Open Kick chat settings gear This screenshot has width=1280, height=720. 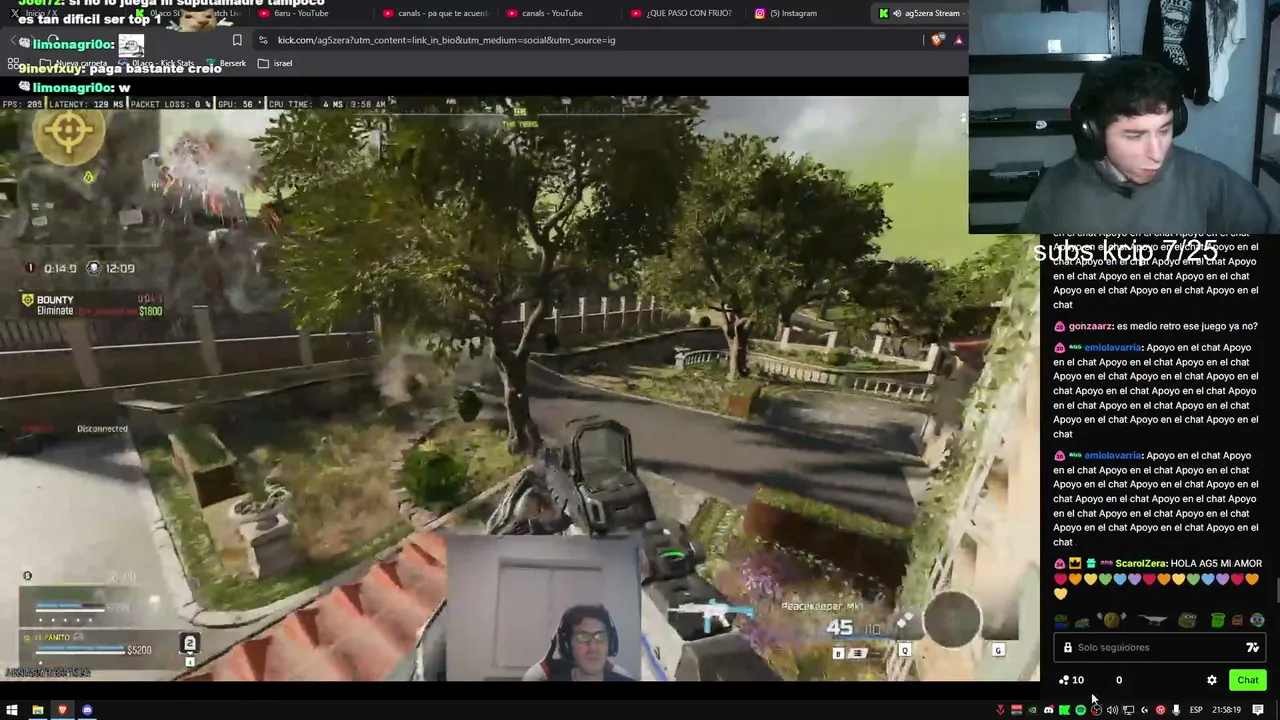pyautogui.click(x=1212, y=680)
